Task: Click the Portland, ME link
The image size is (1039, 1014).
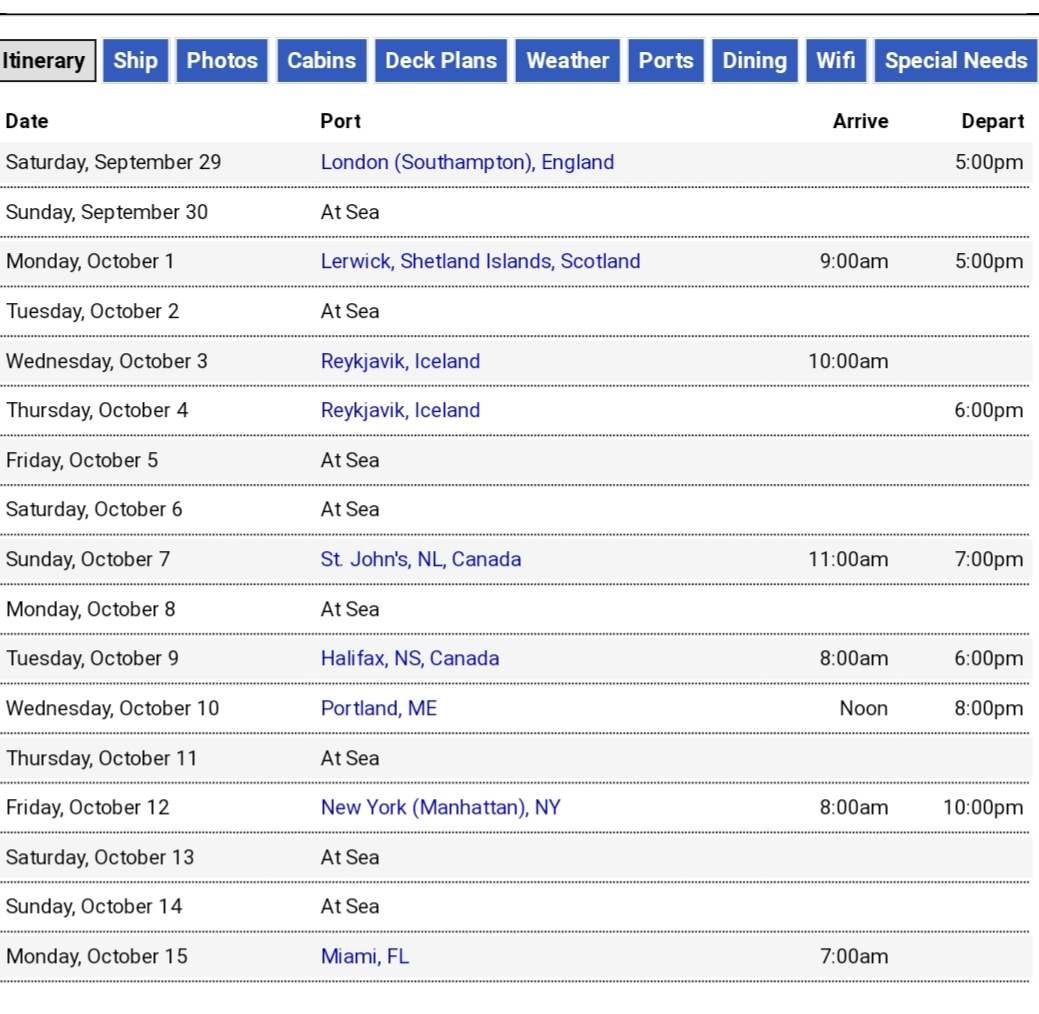Action: [378, 708]
